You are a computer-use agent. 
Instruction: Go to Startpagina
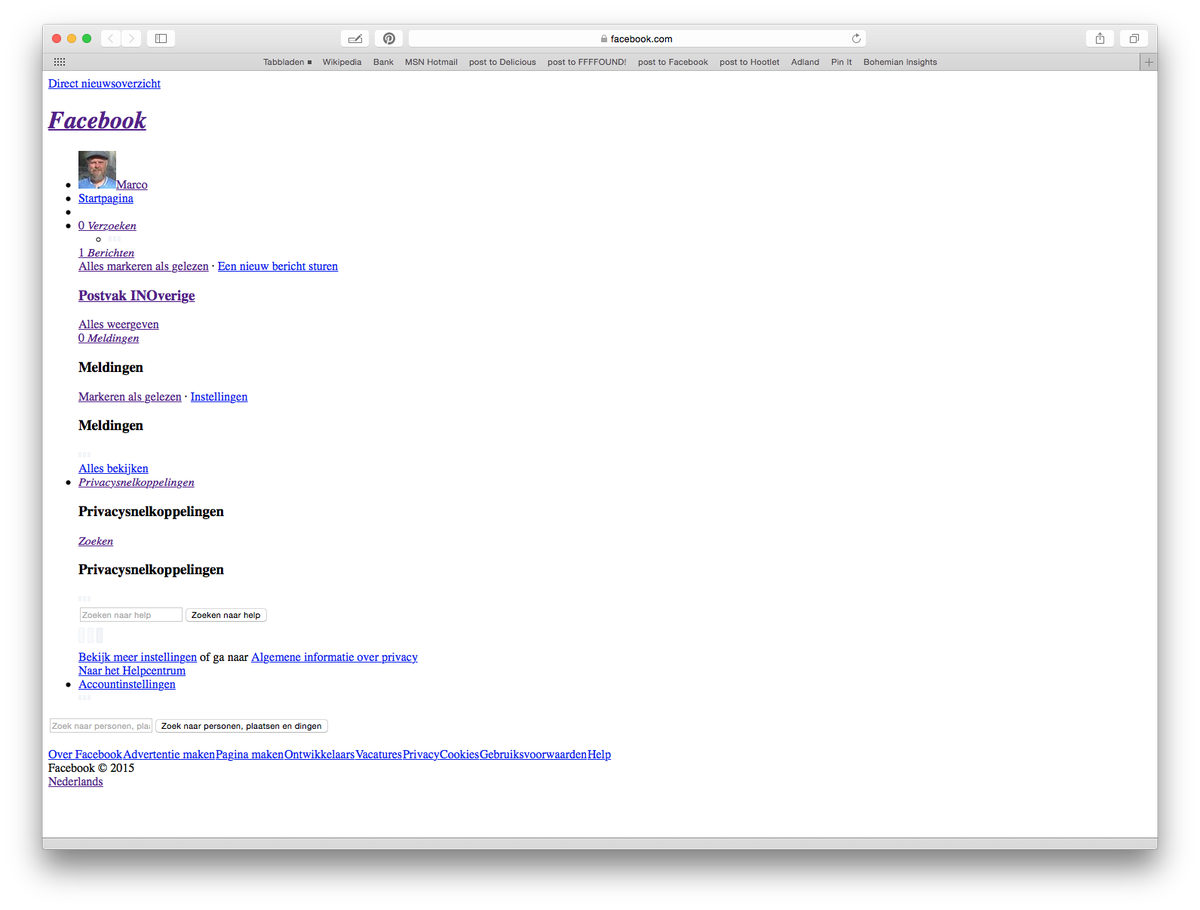pos(106,198)
